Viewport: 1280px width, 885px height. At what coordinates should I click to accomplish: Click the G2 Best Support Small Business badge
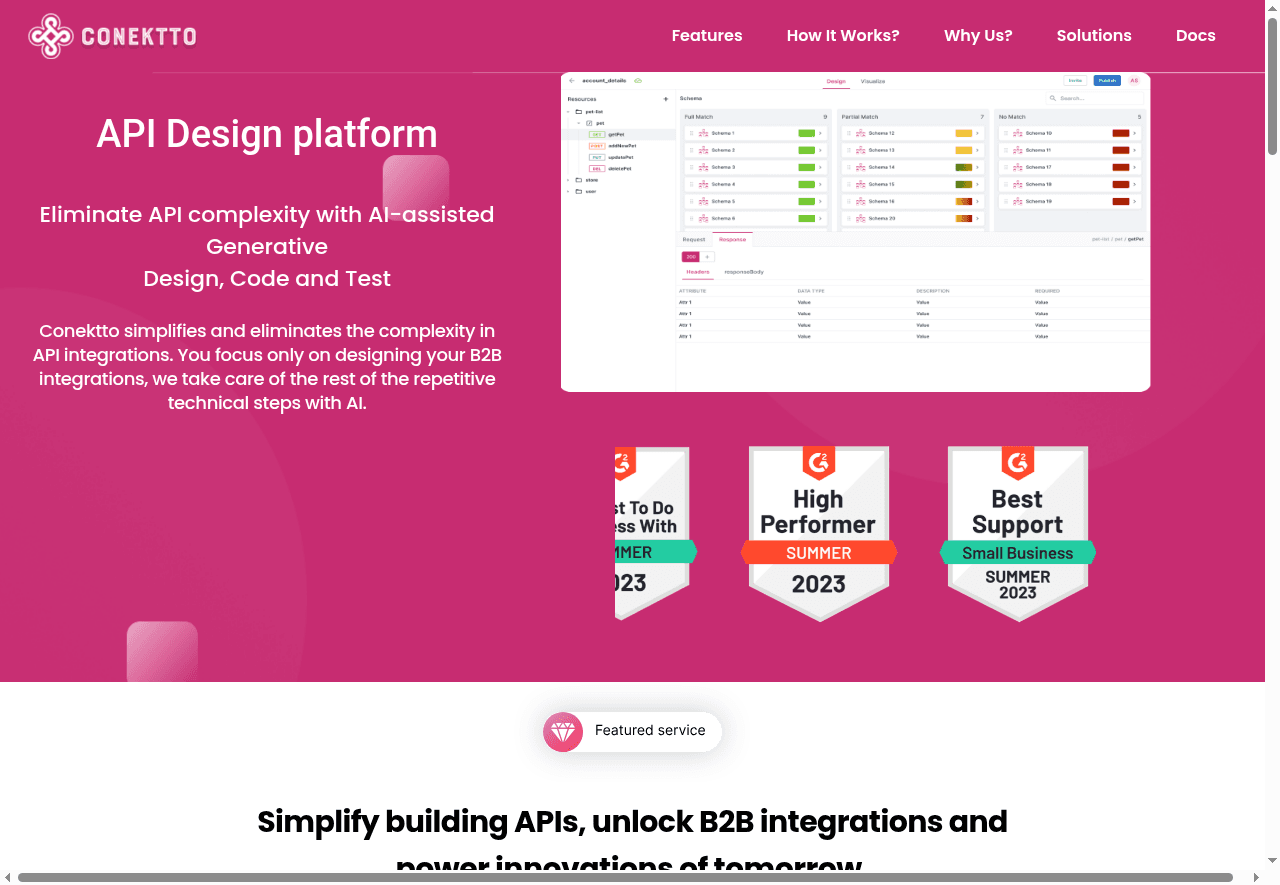pos(1017,533)
